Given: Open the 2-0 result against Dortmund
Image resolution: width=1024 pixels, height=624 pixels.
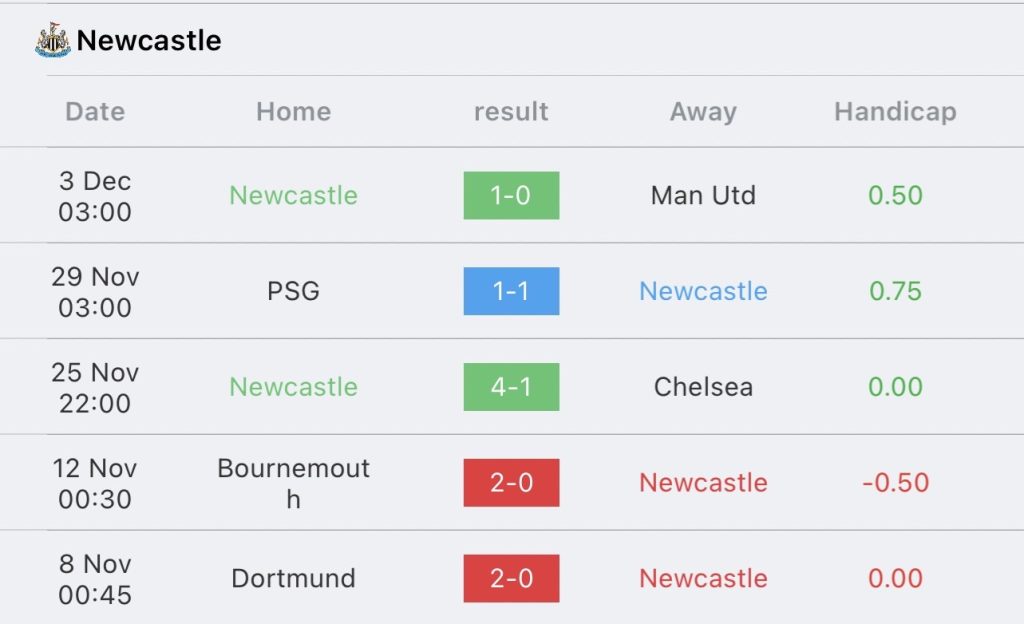Looking at the screenshot, I should 511,578.
